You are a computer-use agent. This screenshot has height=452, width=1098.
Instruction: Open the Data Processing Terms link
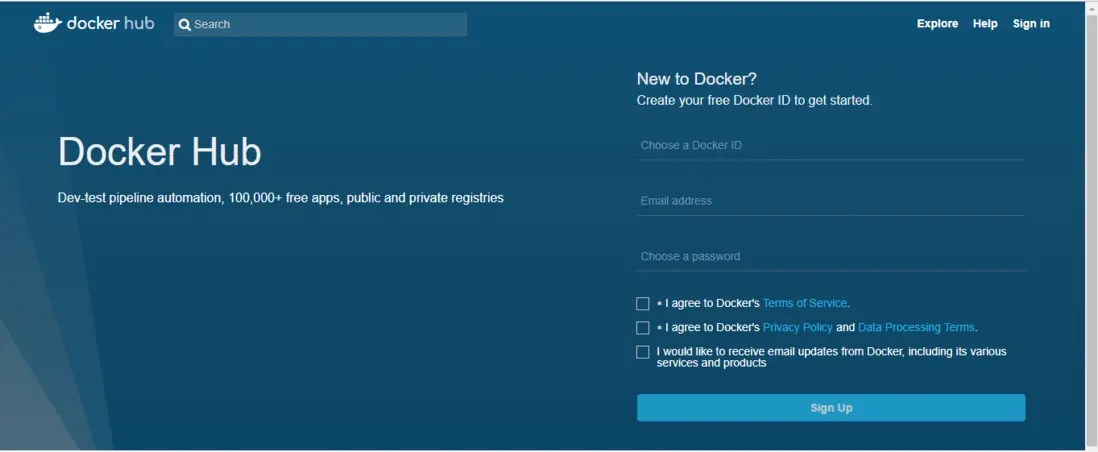[916, 327]
